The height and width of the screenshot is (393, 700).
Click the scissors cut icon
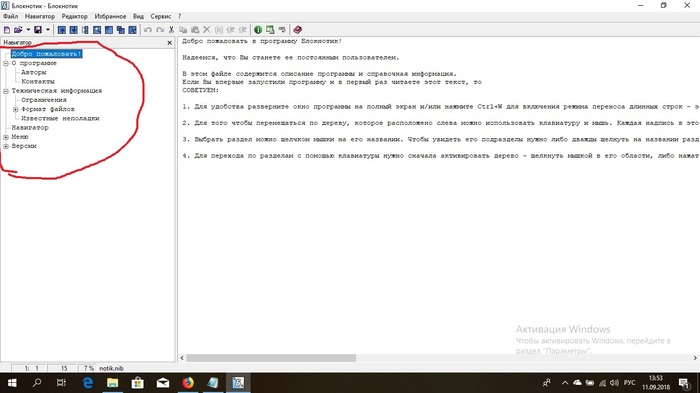coord(171,30)
